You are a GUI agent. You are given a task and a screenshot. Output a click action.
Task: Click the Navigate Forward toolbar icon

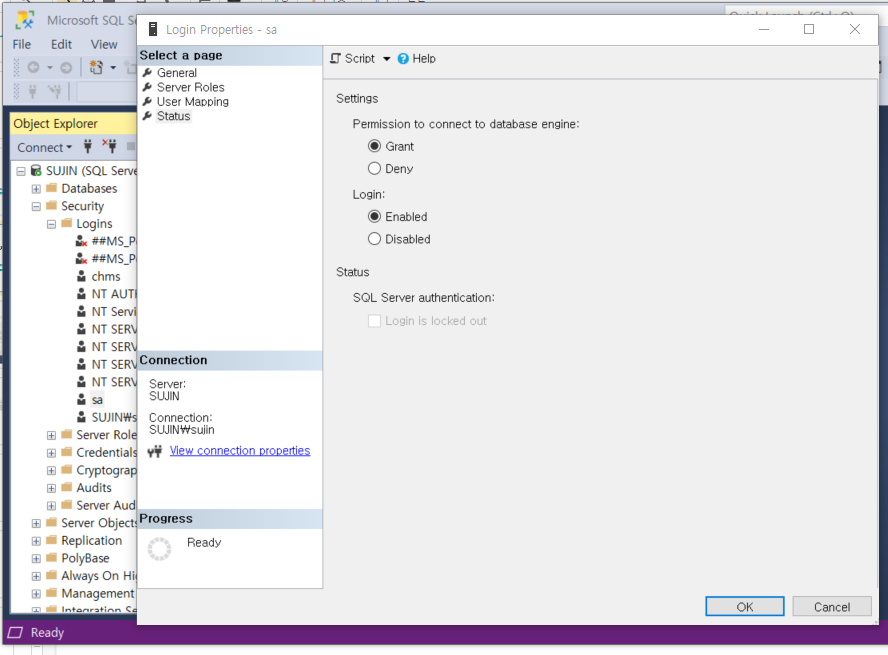click(66, 67)
